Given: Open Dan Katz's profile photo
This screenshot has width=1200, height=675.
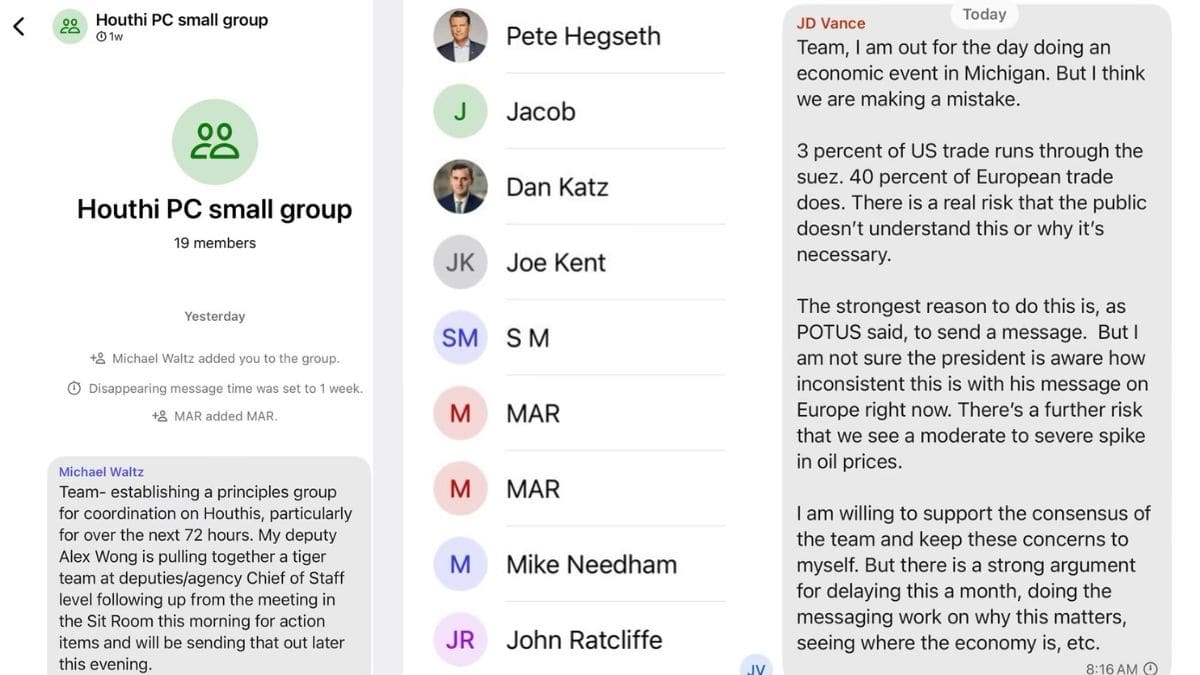Looking at the screenshot, I should [x=460, y=187].
